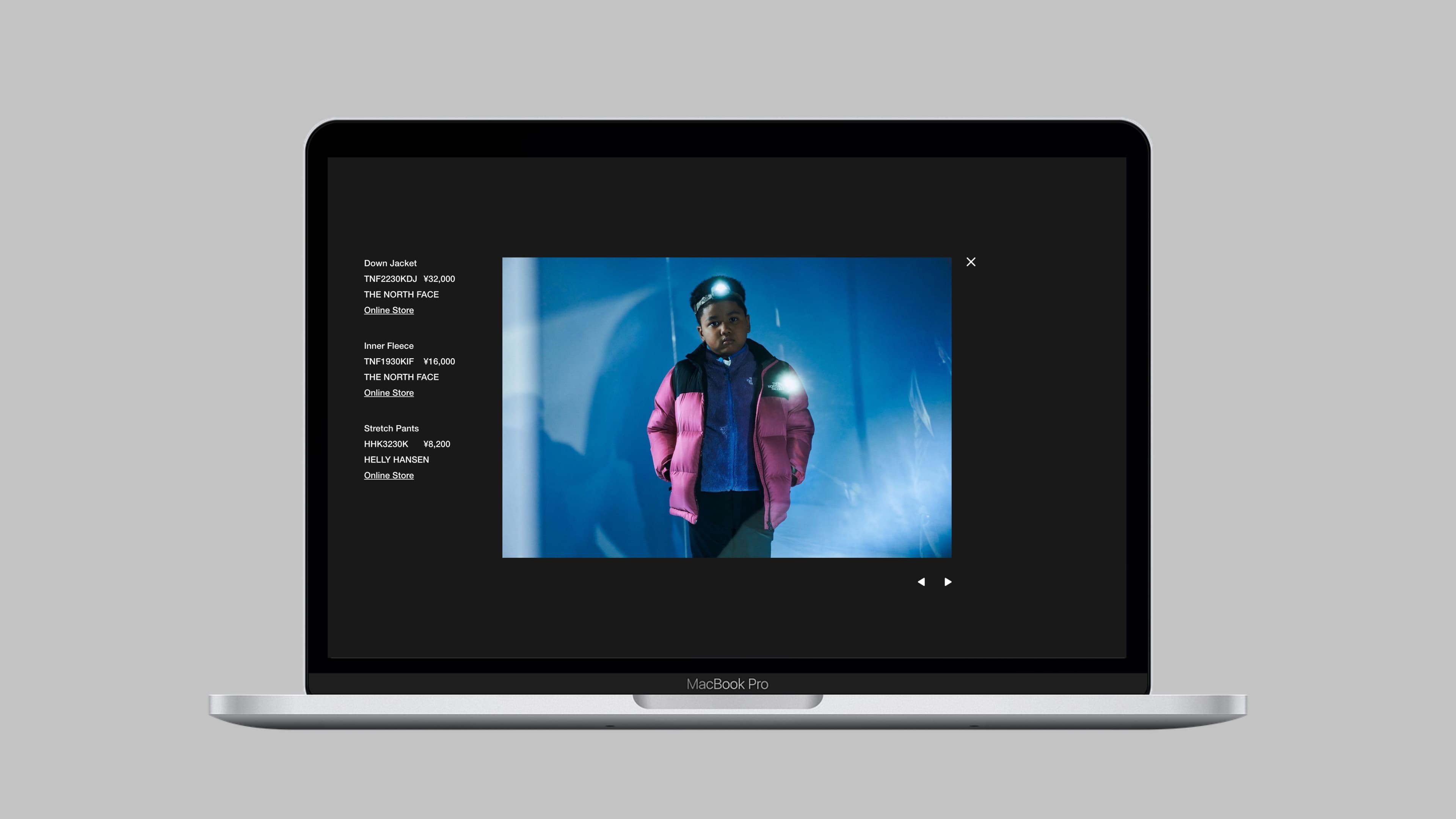
Task: Advance to next photo with right arrow
Action: pyautogui.click(x=948, y=582)
